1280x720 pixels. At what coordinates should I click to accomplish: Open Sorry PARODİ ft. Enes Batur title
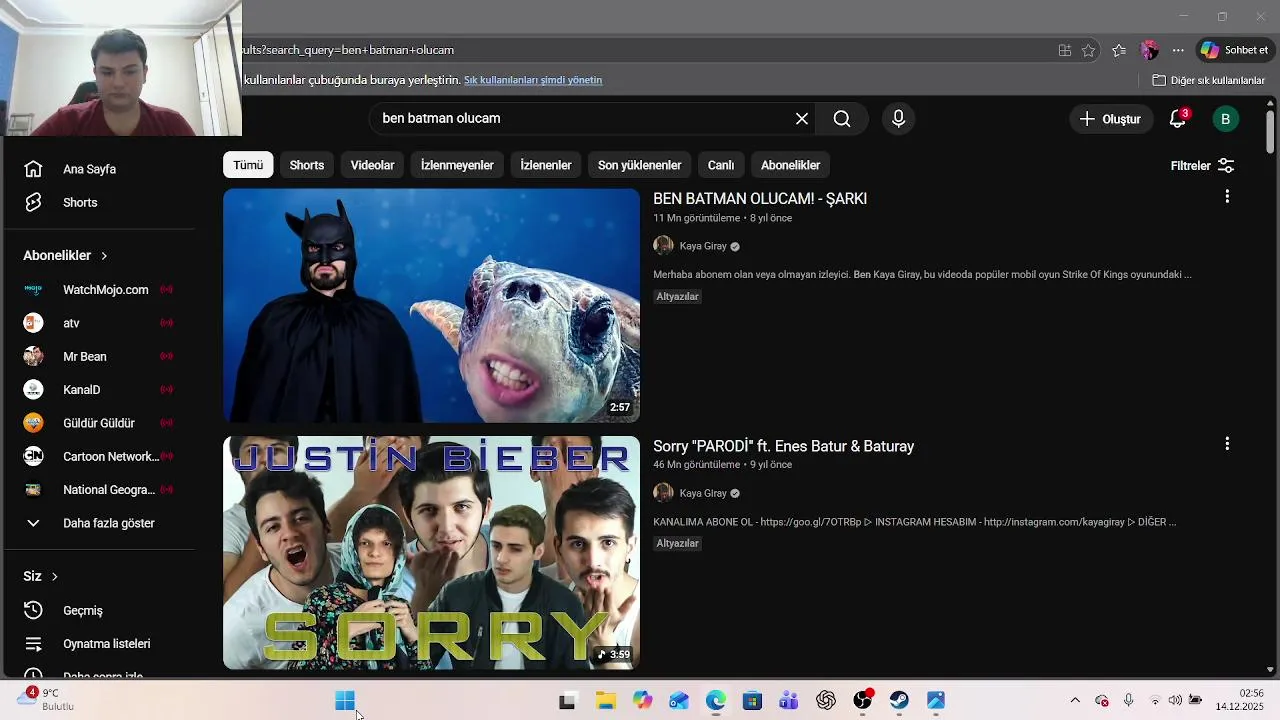[x=784, y=446]
